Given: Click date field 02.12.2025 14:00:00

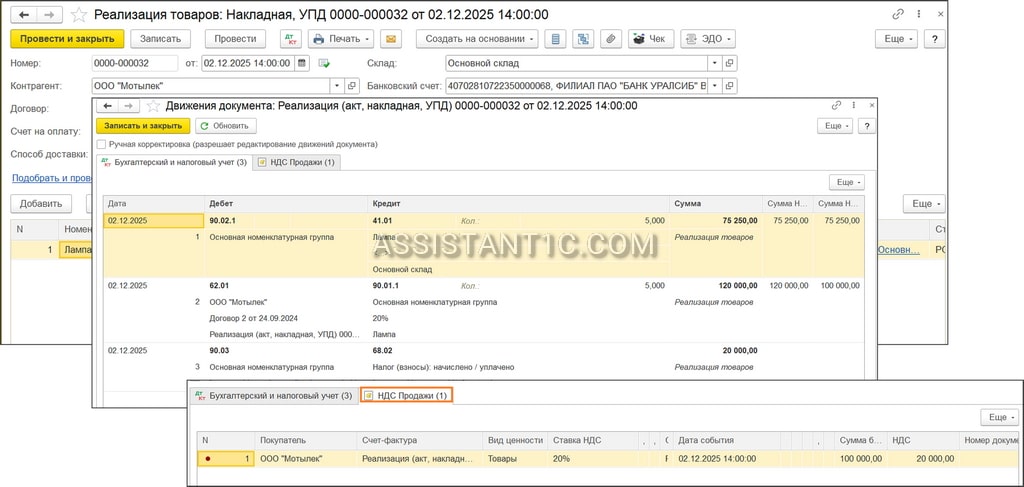Looking at the screenshot, I should click(x=248, y=63).
